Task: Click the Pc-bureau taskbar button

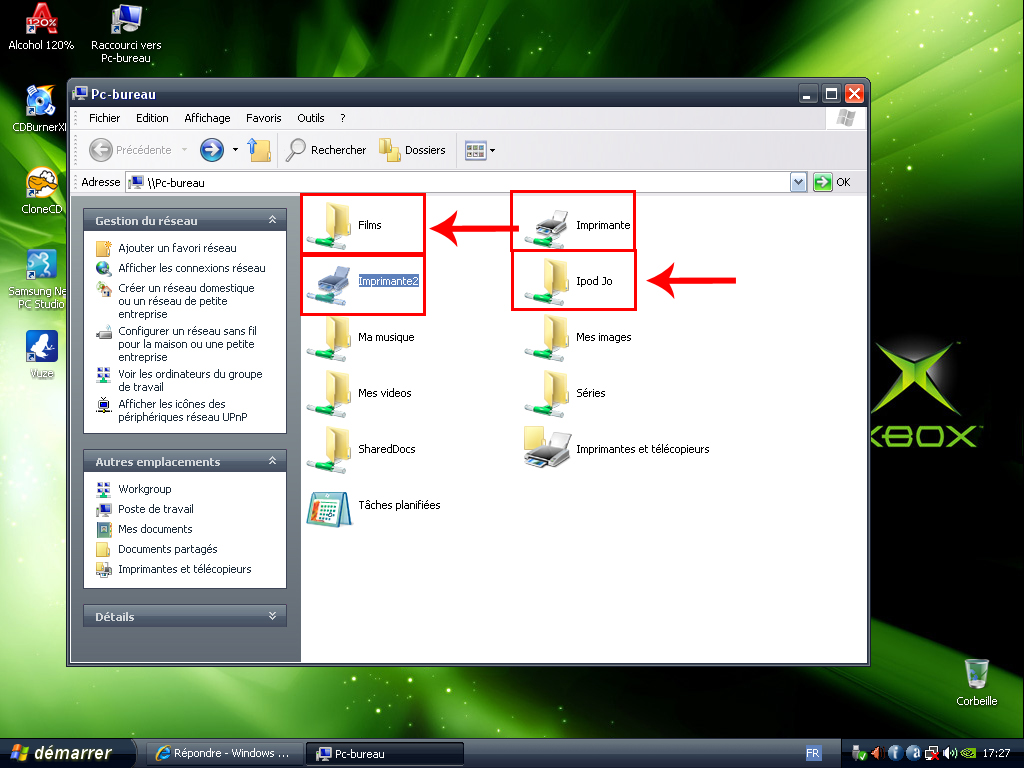Action: (385, 753)
